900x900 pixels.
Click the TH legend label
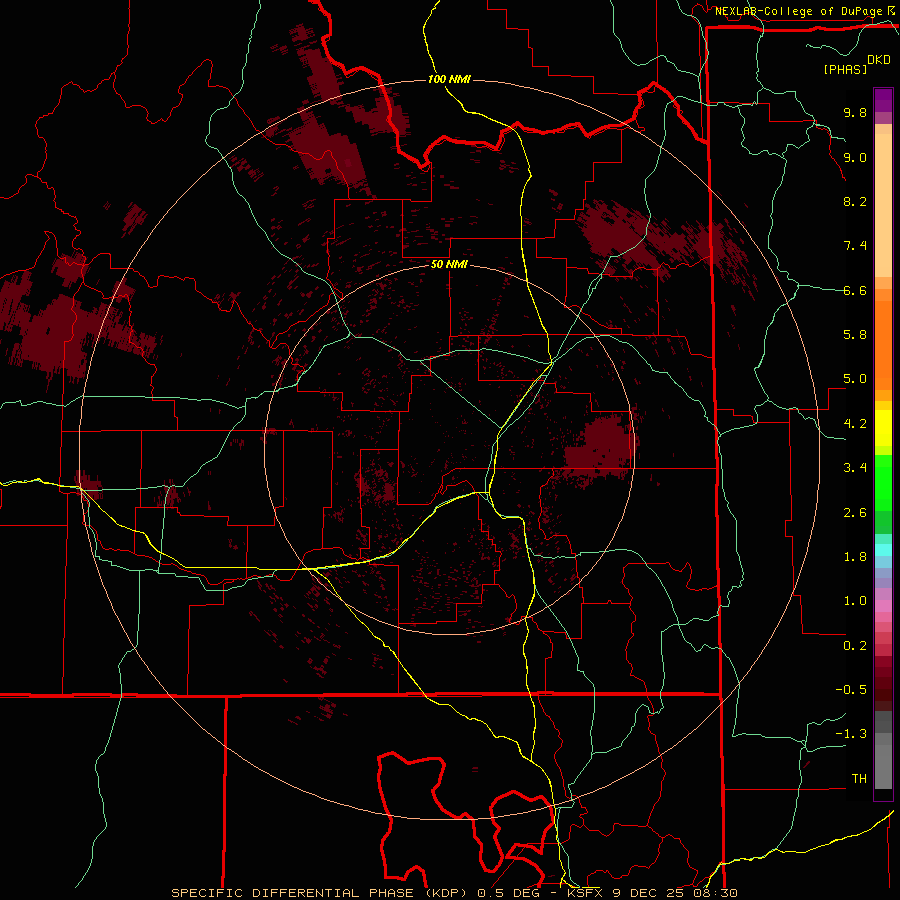click(x=859, y=779)
